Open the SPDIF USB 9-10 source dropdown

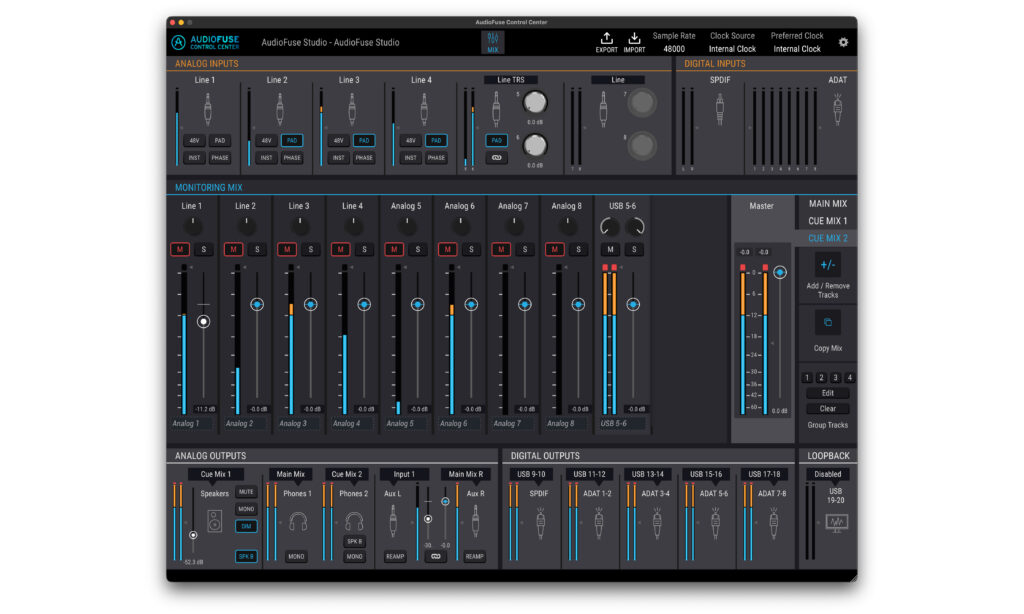pyautogui.click(x=531, y=474)
